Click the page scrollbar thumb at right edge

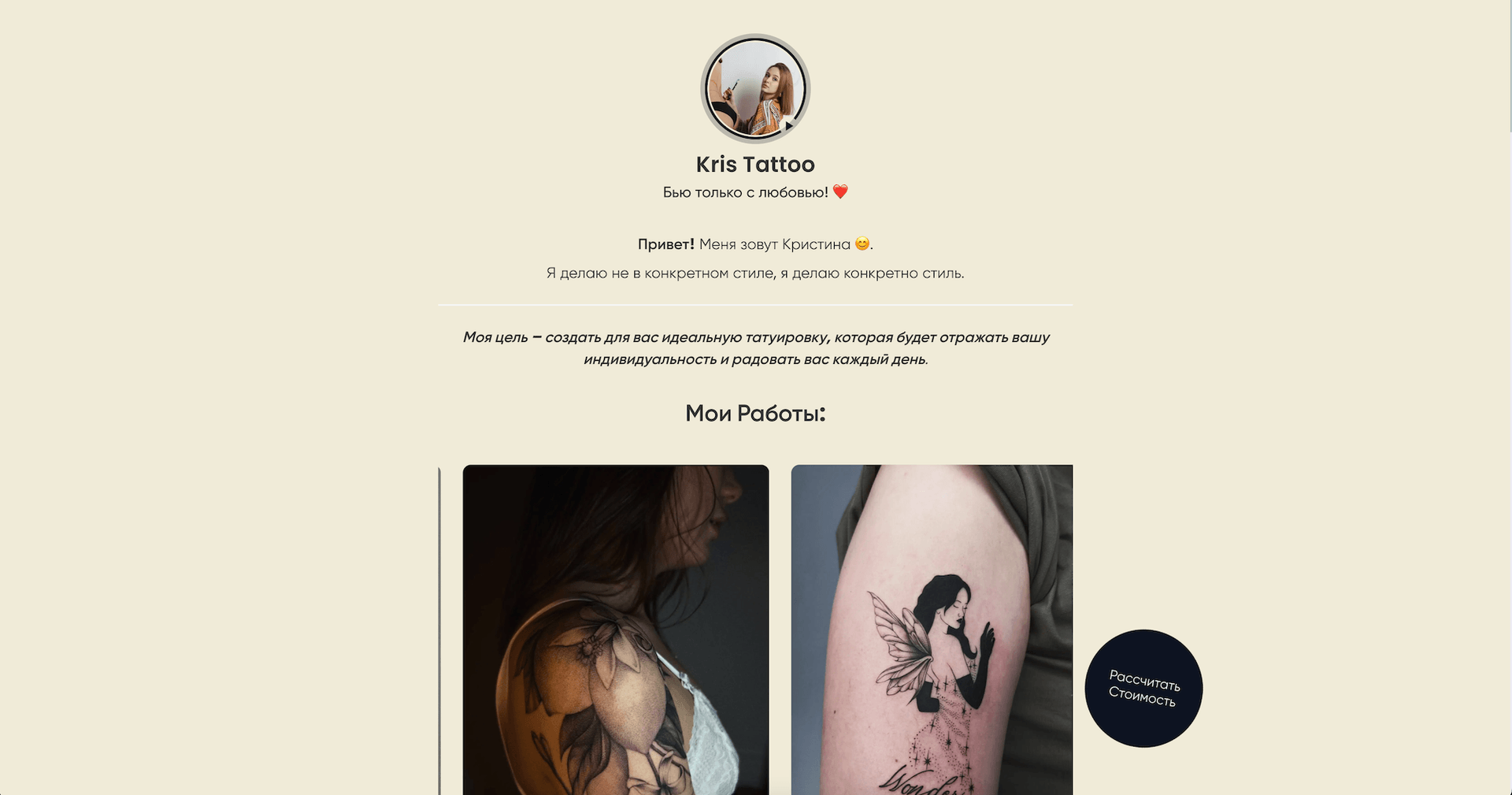(x=1509, y=65)
